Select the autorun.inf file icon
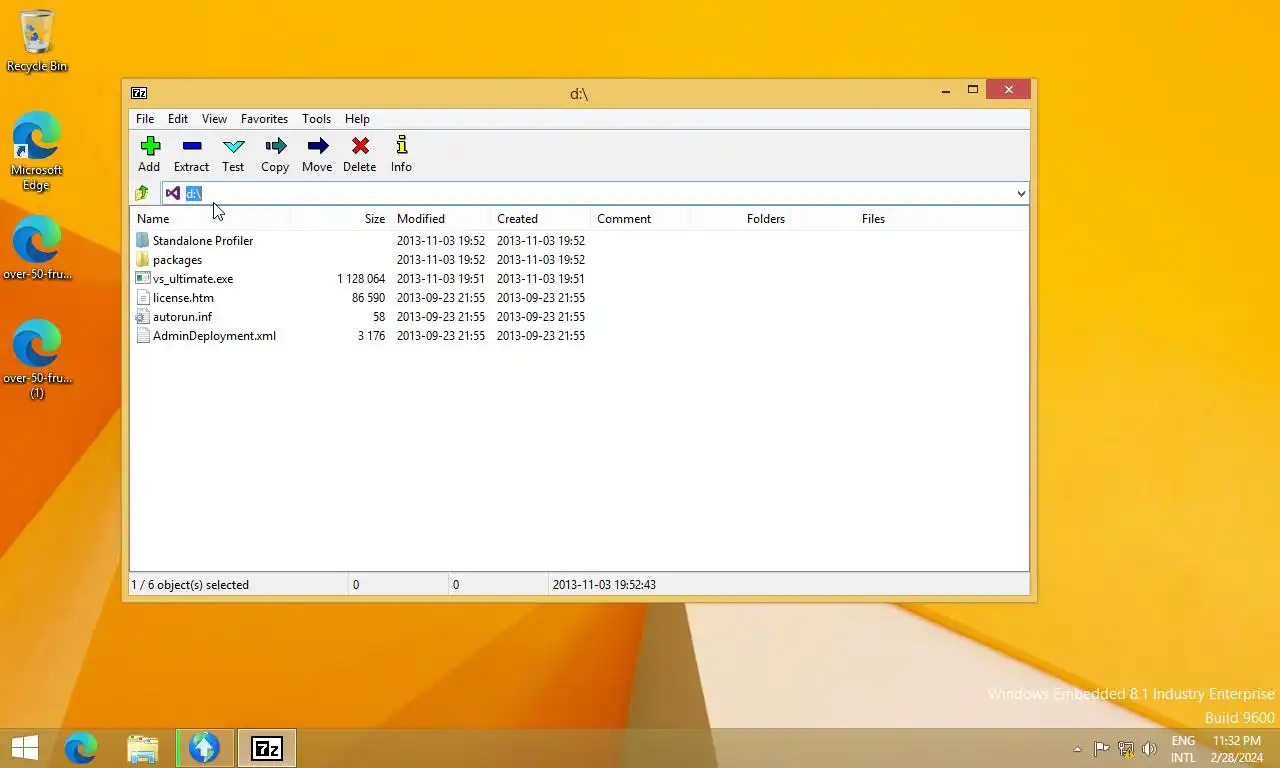 (x=142, y=316)
